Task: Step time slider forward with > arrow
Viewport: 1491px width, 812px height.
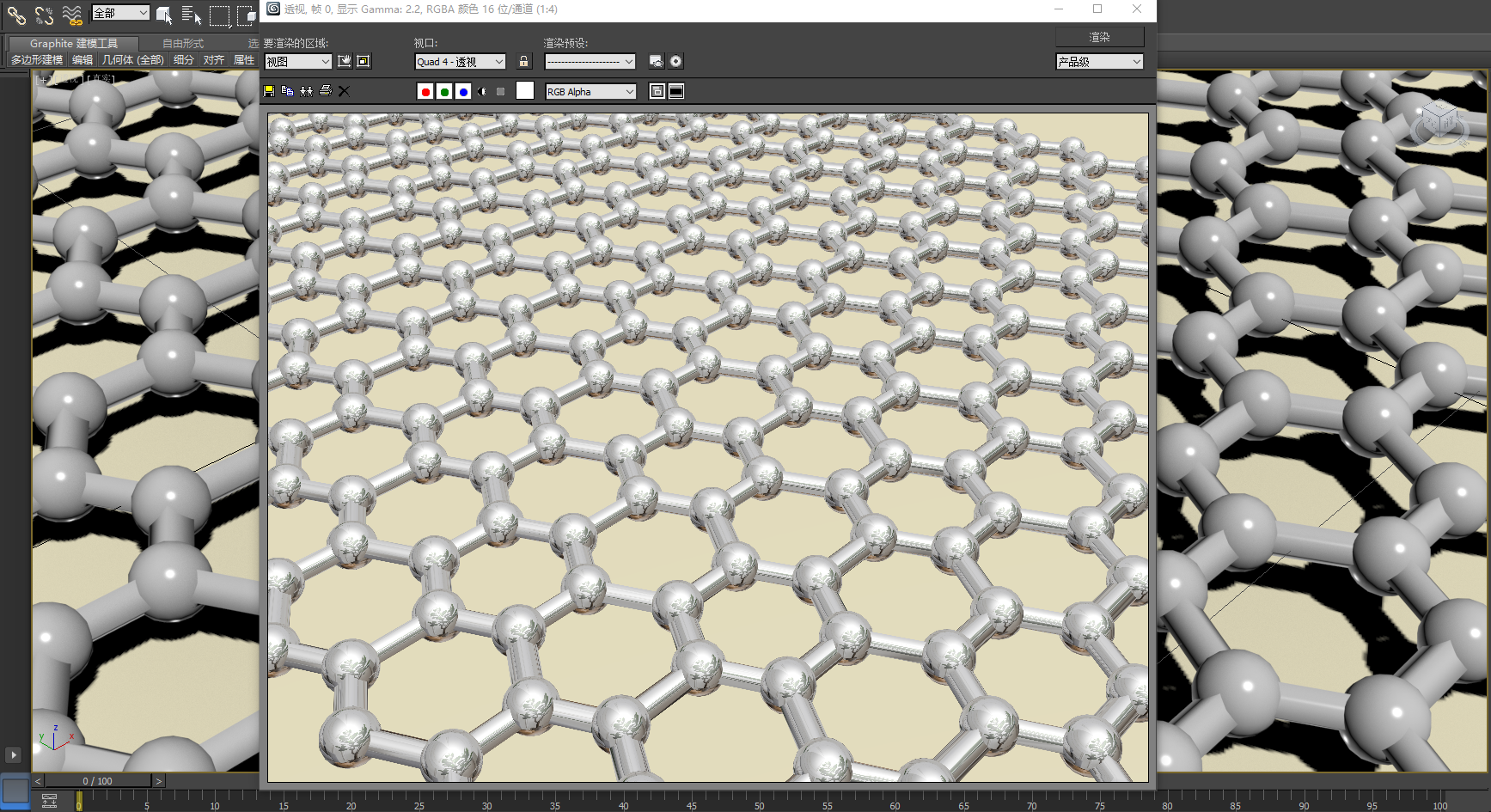Action: (158, 781)
